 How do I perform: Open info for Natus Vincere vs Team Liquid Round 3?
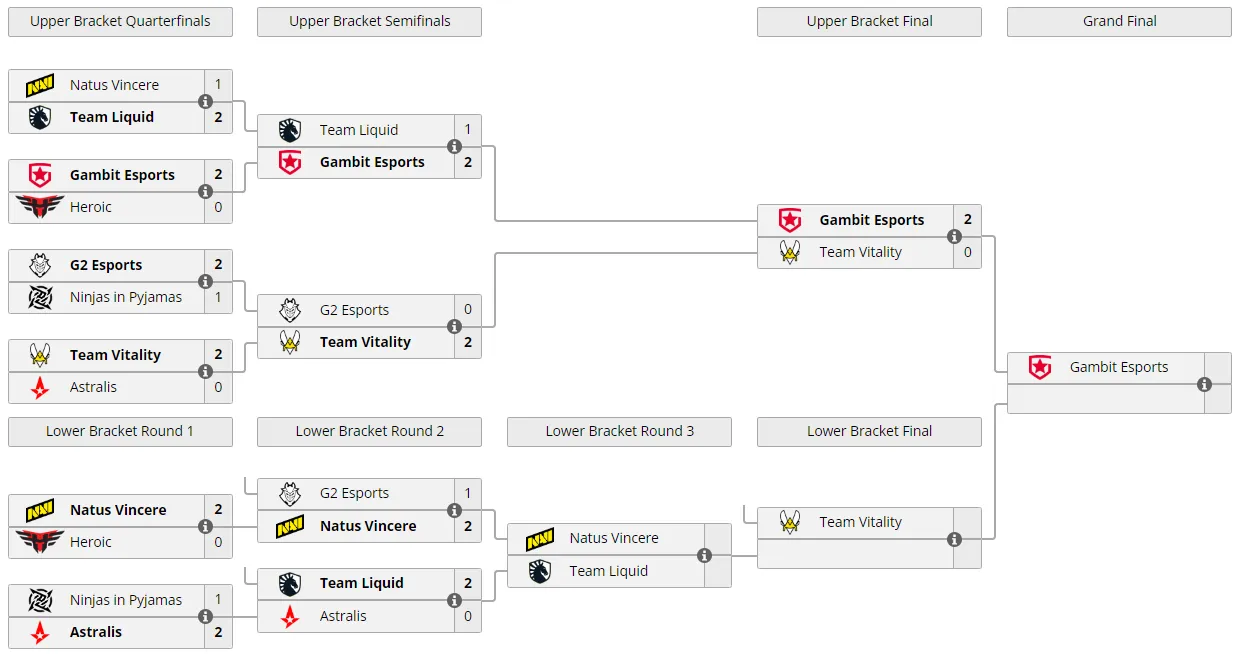pyautogui.click(x=704, y=555)
